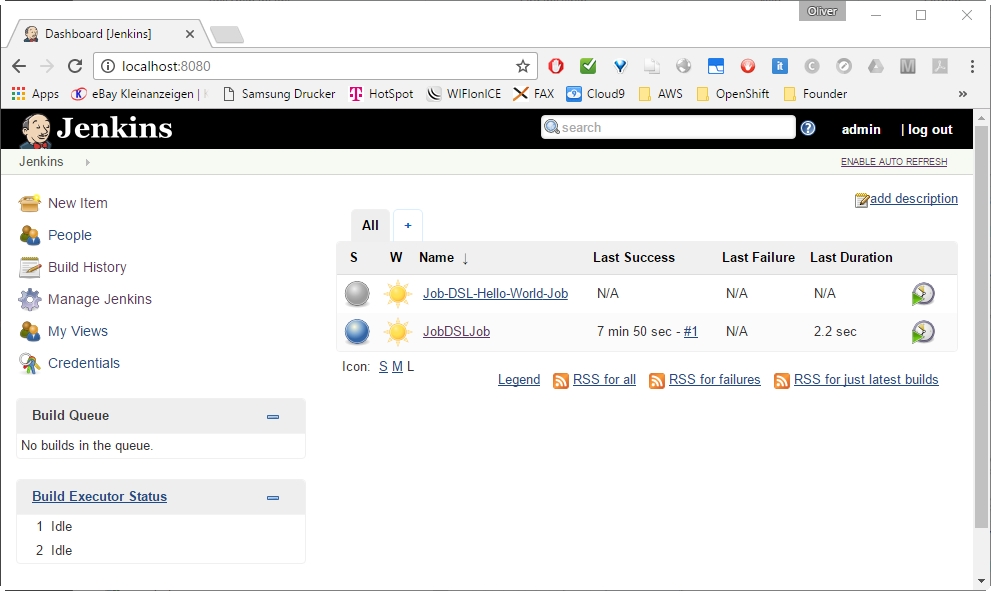Viewport: 991px width, 591px height.
Task: Click the Build History notepad icon
Action: pos(30,267)
